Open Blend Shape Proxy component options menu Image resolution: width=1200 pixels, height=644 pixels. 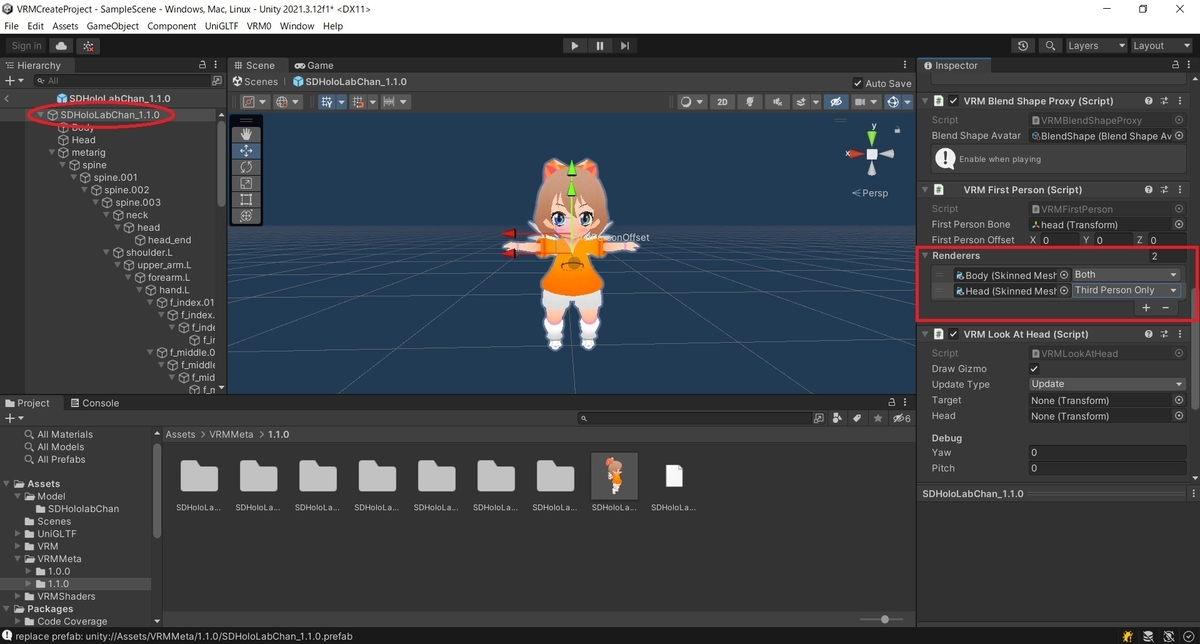(x=1181, y=101)
